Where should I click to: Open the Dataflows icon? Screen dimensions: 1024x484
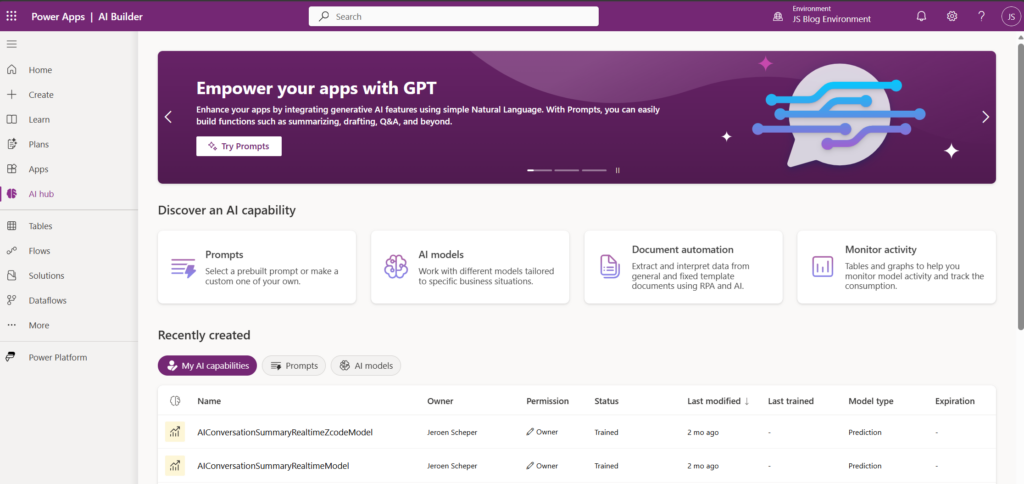pyautogui.click(x=12, y=300)
